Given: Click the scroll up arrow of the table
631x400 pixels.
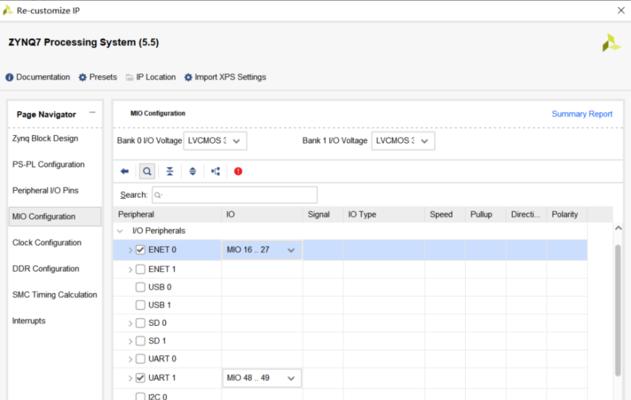Looking at the screenshot, I should (618, 228).
